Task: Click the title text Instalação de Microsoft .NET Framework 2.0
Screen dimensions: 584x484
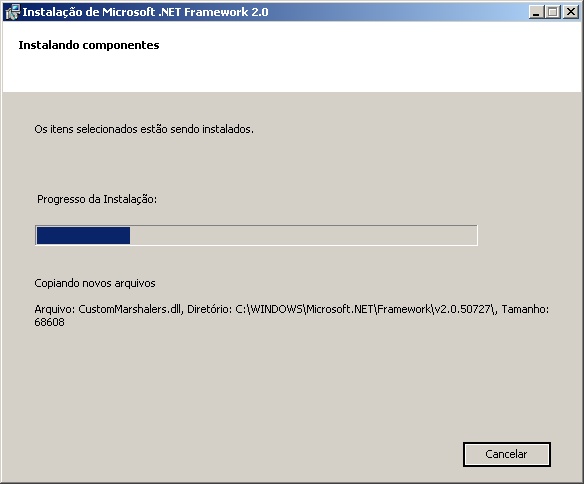Action: click(x=145, y=12)
